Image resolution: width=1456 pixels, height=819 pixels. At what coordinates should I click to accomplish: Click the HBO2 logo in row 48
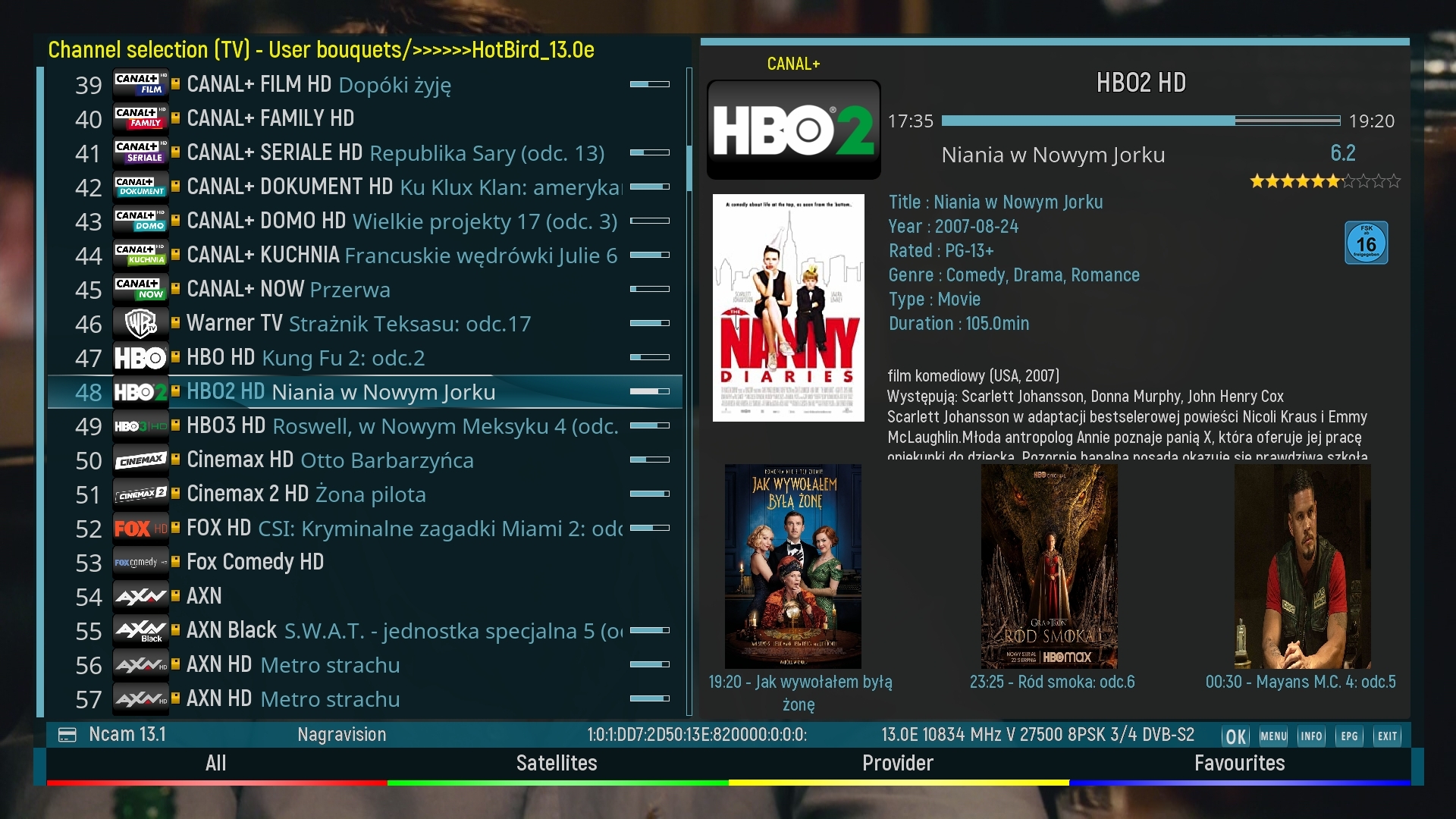(140, 392)
